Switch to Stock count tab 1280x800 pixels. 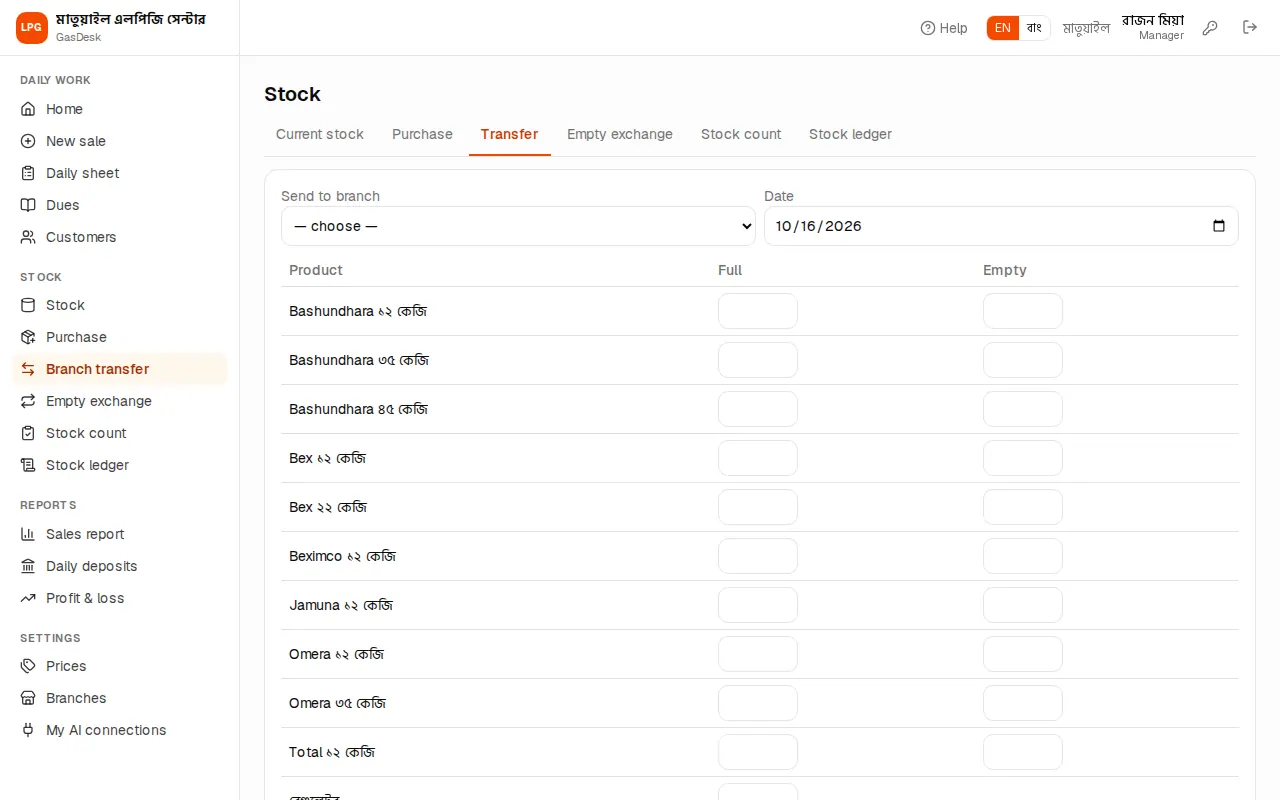point(741,134)
